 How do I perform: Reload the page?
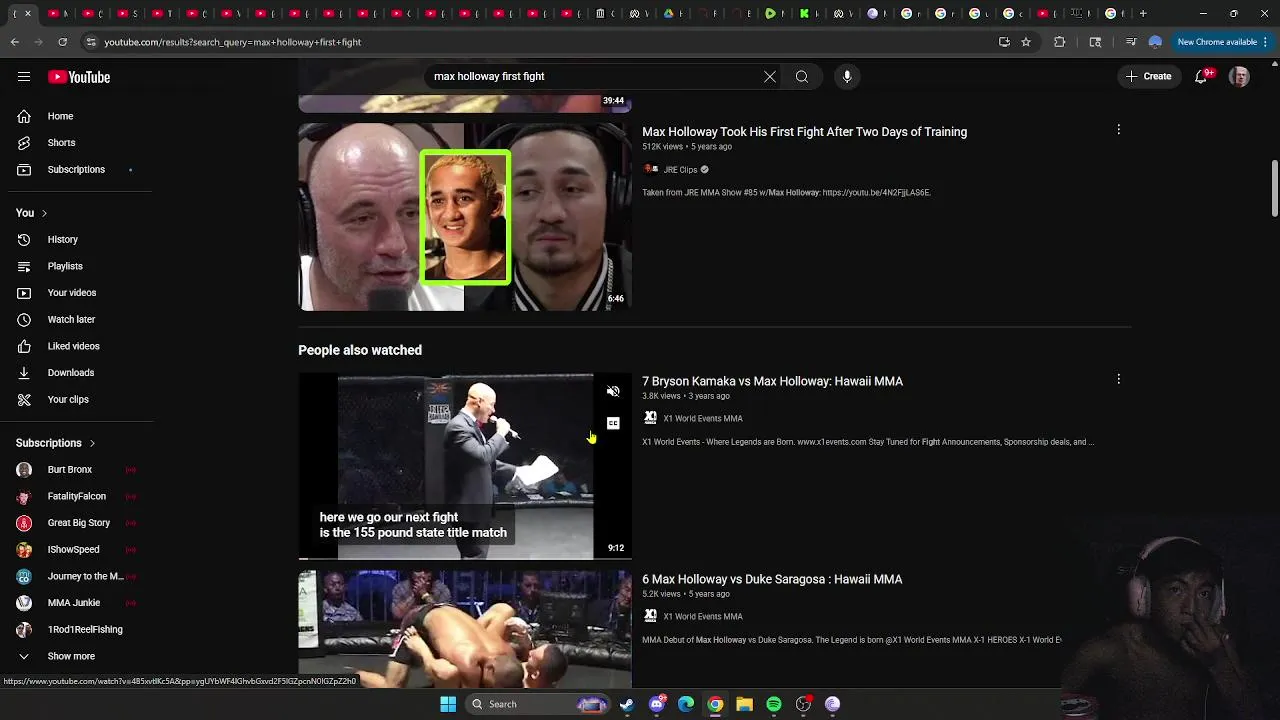pyautogui.click(x=62, y=42)
